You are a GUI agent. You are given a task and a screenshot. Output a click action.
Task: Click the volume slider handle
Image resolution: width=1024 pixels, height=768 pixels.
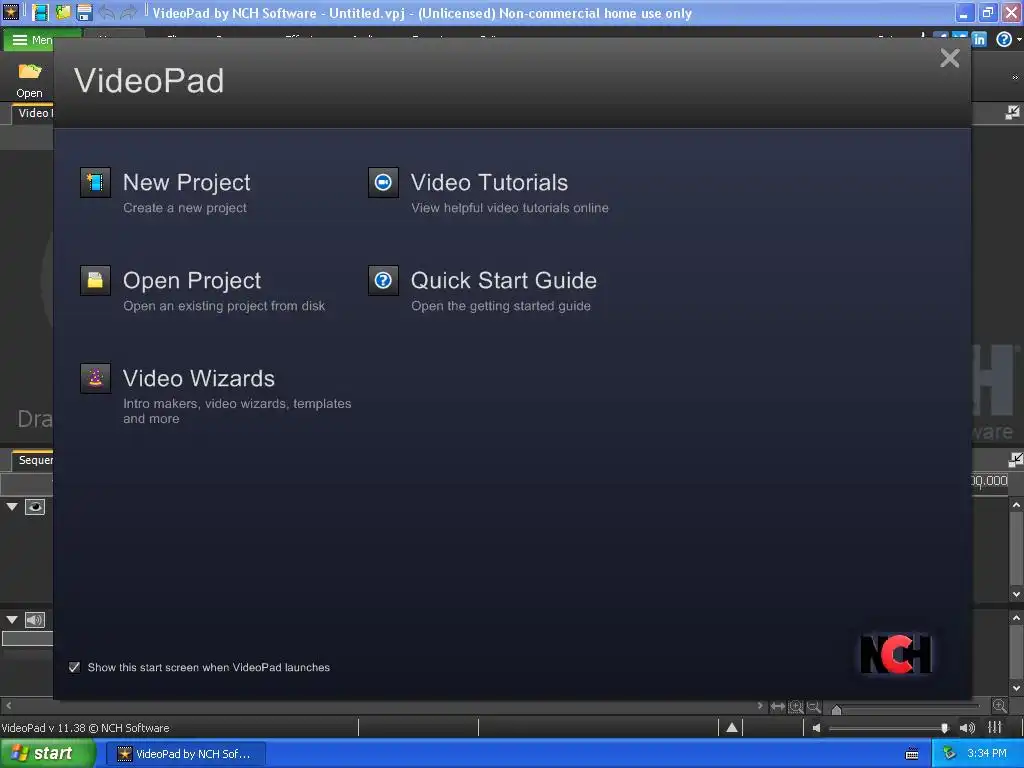(944, 728)
